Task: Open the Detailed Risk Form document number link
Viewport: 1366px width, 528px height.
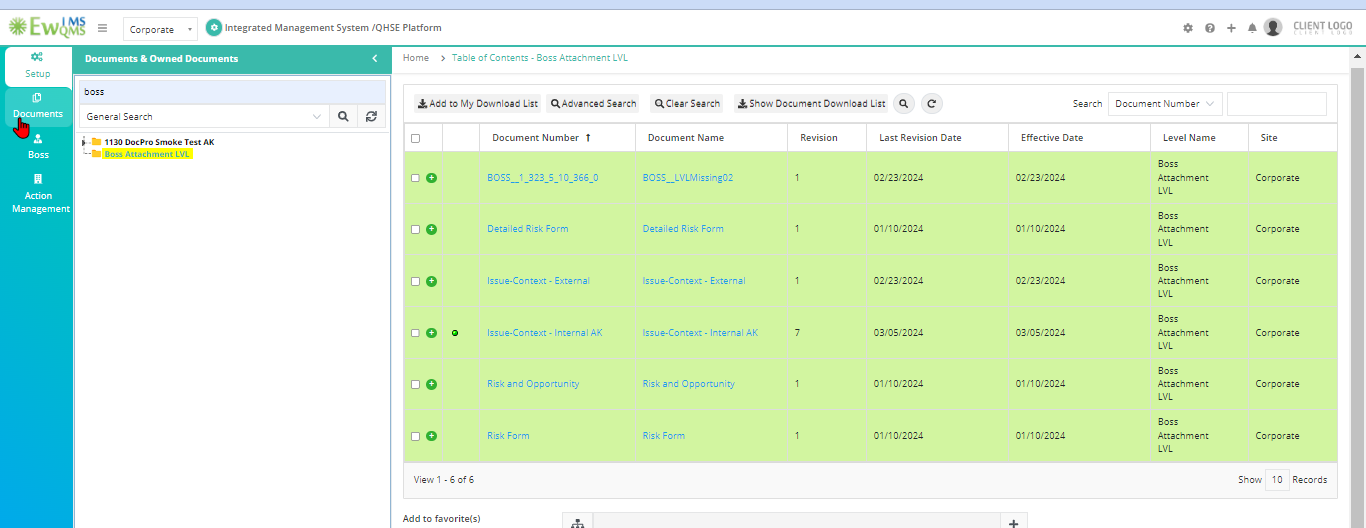Action: pos(528,229)
